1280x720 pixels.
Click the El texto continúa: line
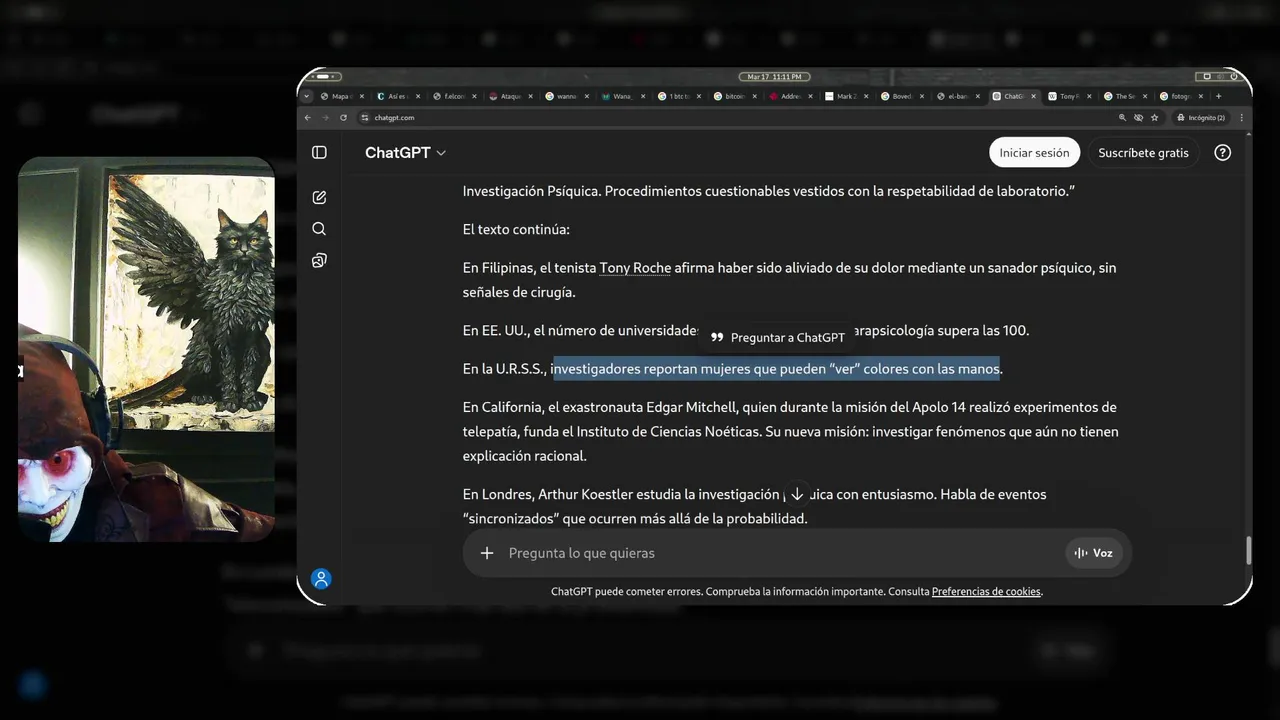[516, 229]
